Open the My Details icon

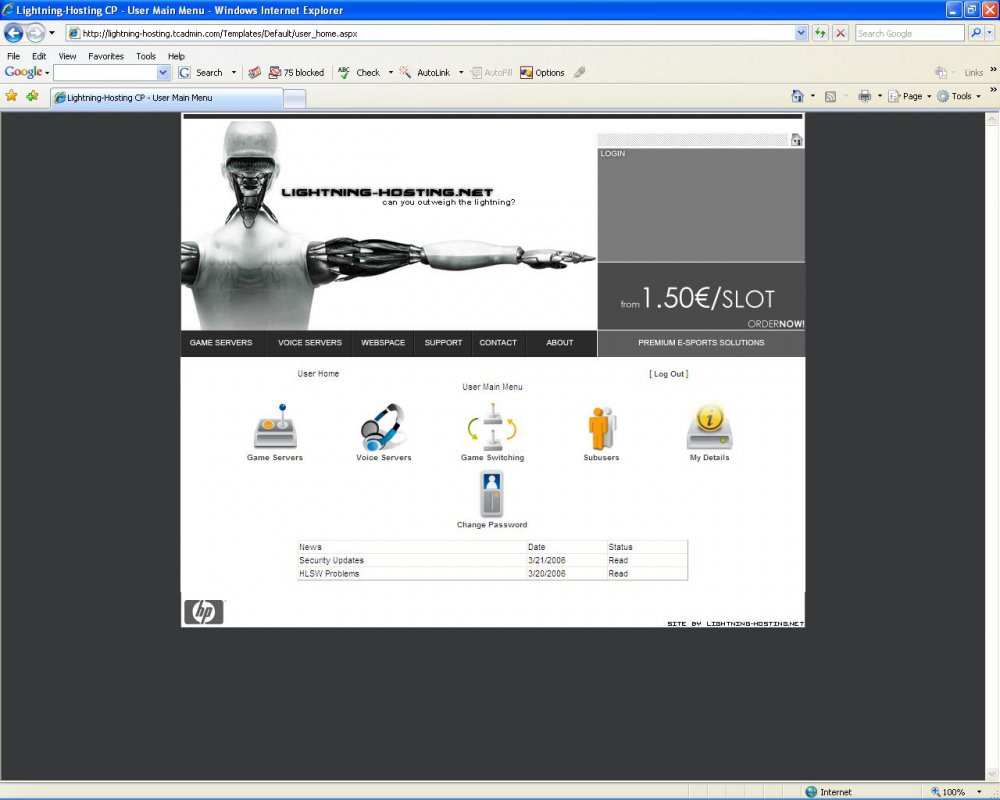coord(709,428)
